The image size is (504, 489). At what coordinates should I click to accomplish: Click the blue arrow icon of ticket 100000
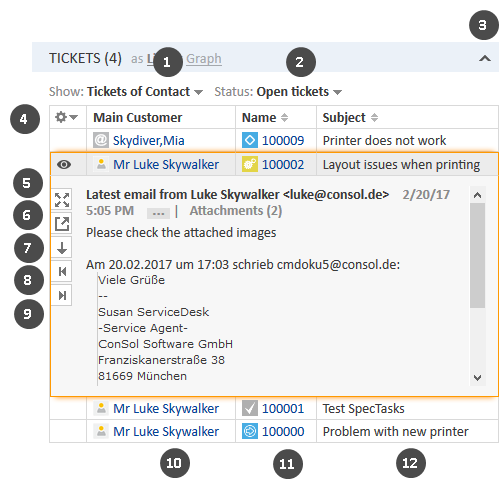click(x=250, y=431)
